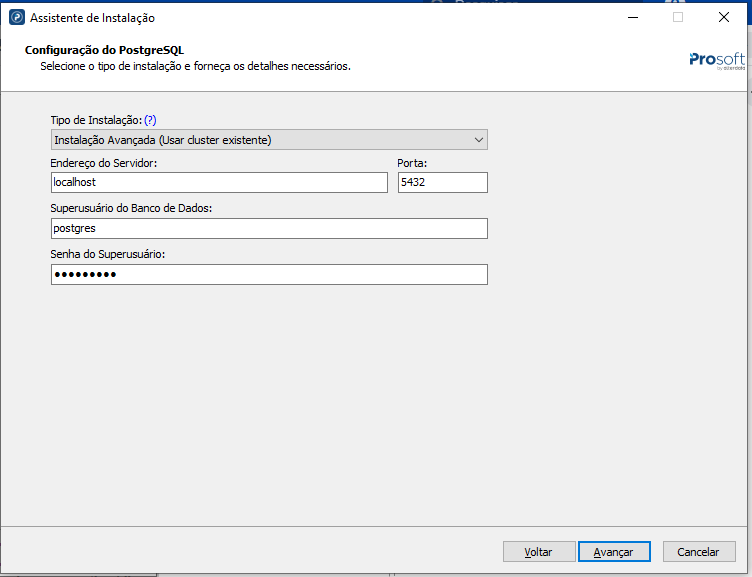Proceed with the Avançar button
752x577 pixels.
tap(613, 552)
